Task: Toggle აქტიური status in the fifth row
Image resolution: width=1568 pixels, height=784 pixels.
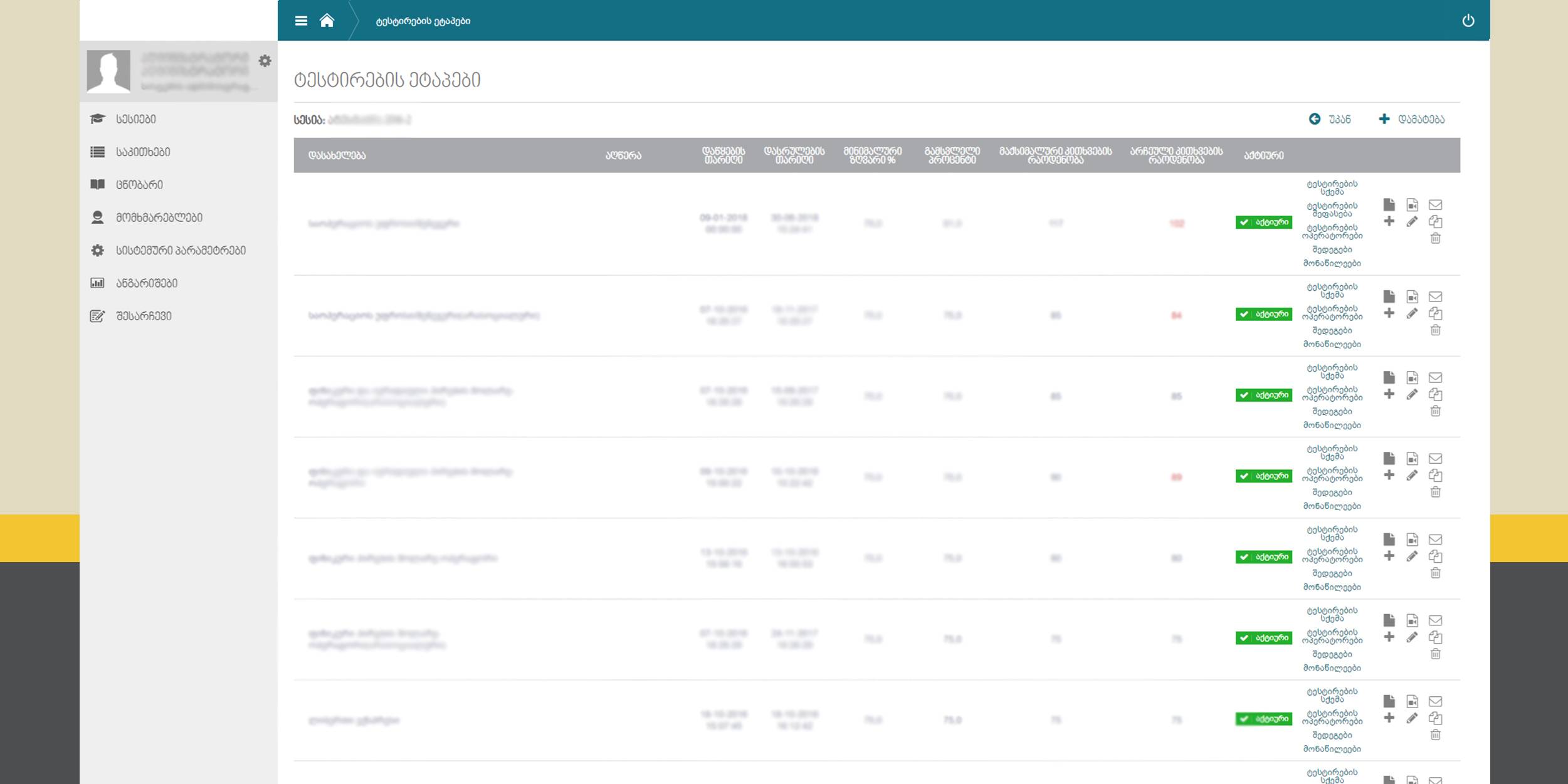Action: point(1263,557)
